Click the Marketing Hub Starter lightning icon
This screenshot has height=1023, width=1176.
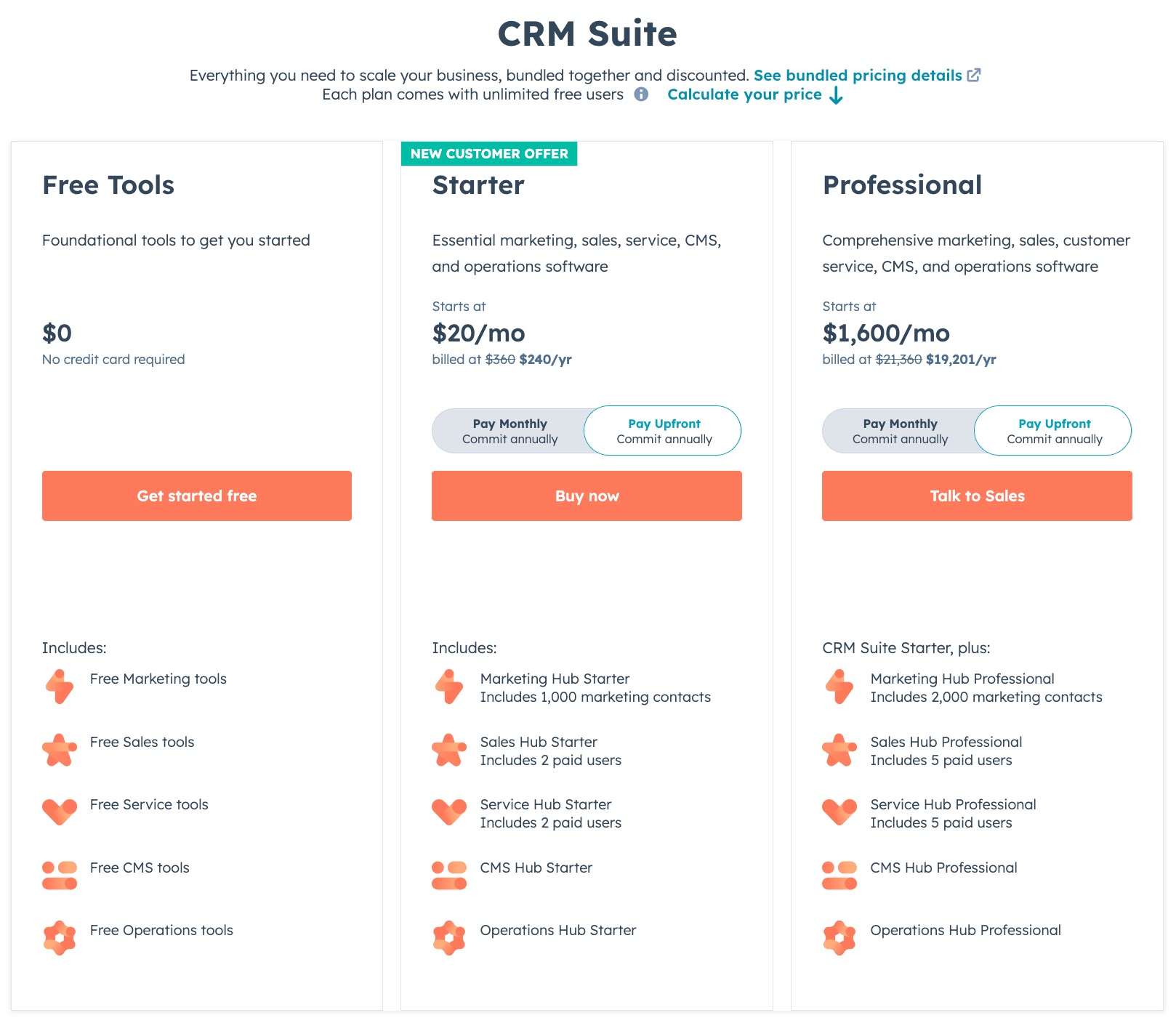coord(449,687)
